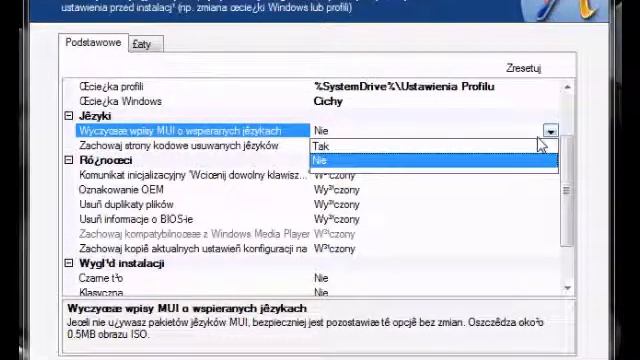Open the dropdown arrow beside the Nie value

[551, 131]
